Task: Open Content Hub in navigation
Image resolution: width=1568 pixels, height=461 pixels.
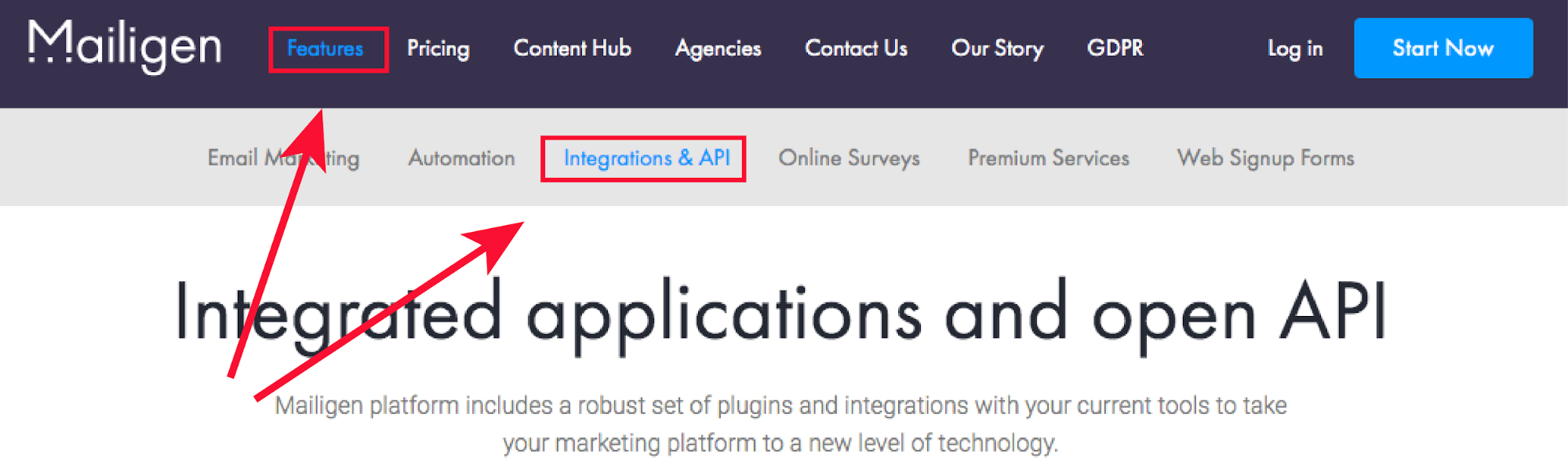Action: (x=573, y=49)
